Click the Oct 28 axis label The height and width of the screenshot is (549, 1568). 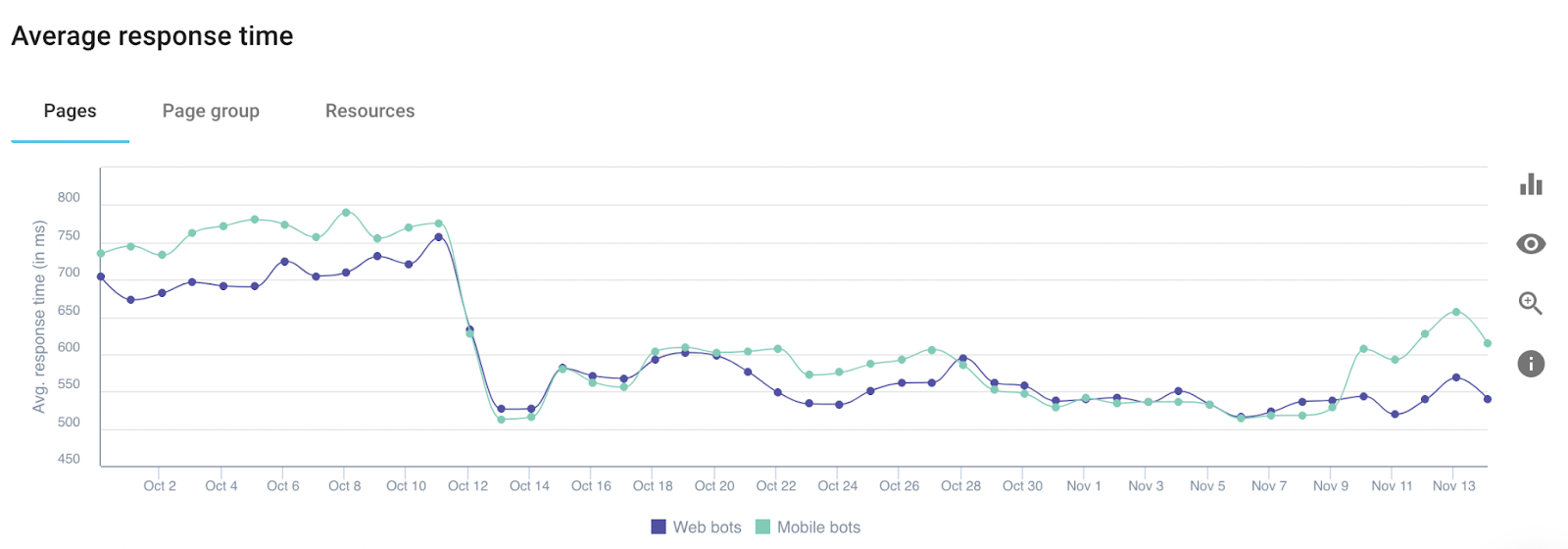point(960,485)
